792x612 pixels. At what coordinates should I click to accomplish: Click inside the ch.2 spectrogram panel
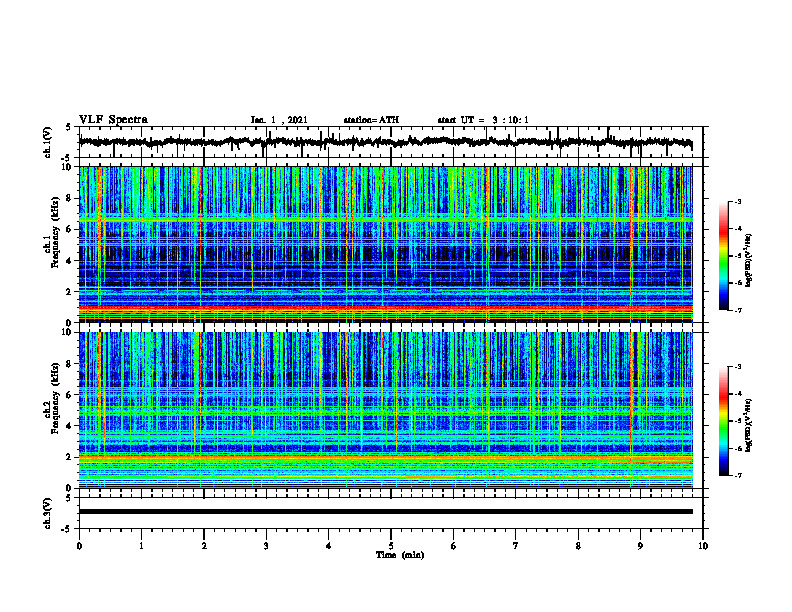tap(385, 410)
